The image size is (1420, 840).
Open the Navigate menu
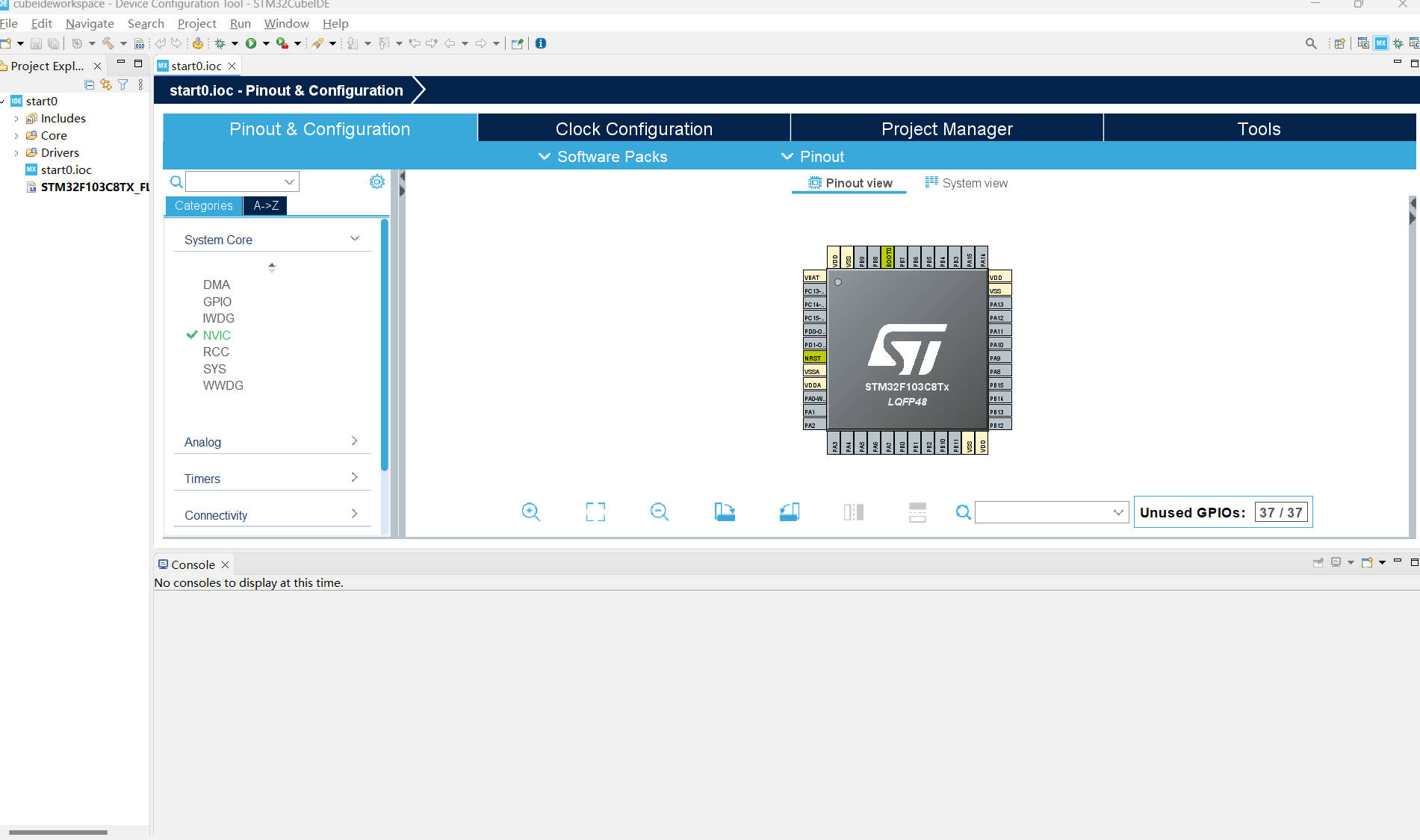[x=90, y=23]
